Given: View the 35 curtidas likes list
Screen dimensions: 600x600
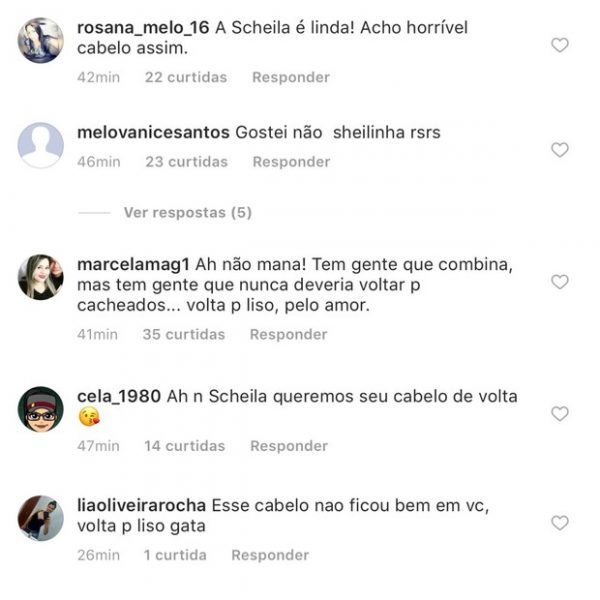Looking at the screenshot, I should coord(184,334).
